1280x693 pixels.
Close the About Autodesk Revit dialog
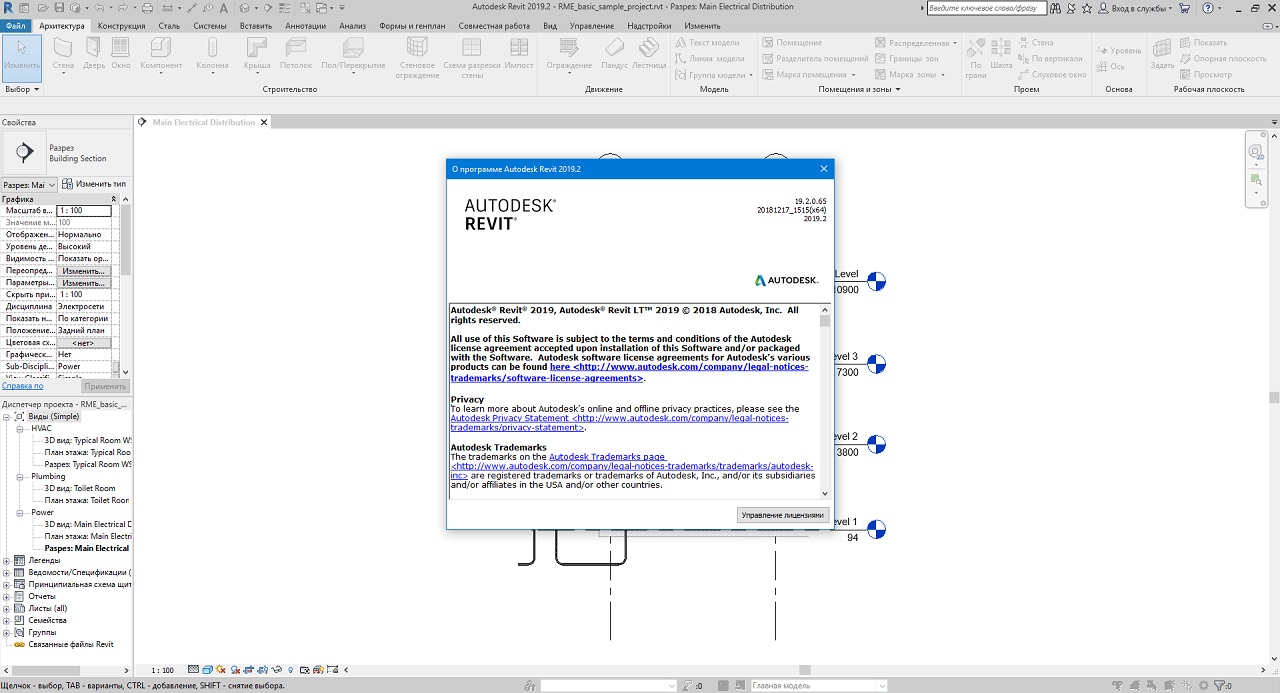pos(823,169)
